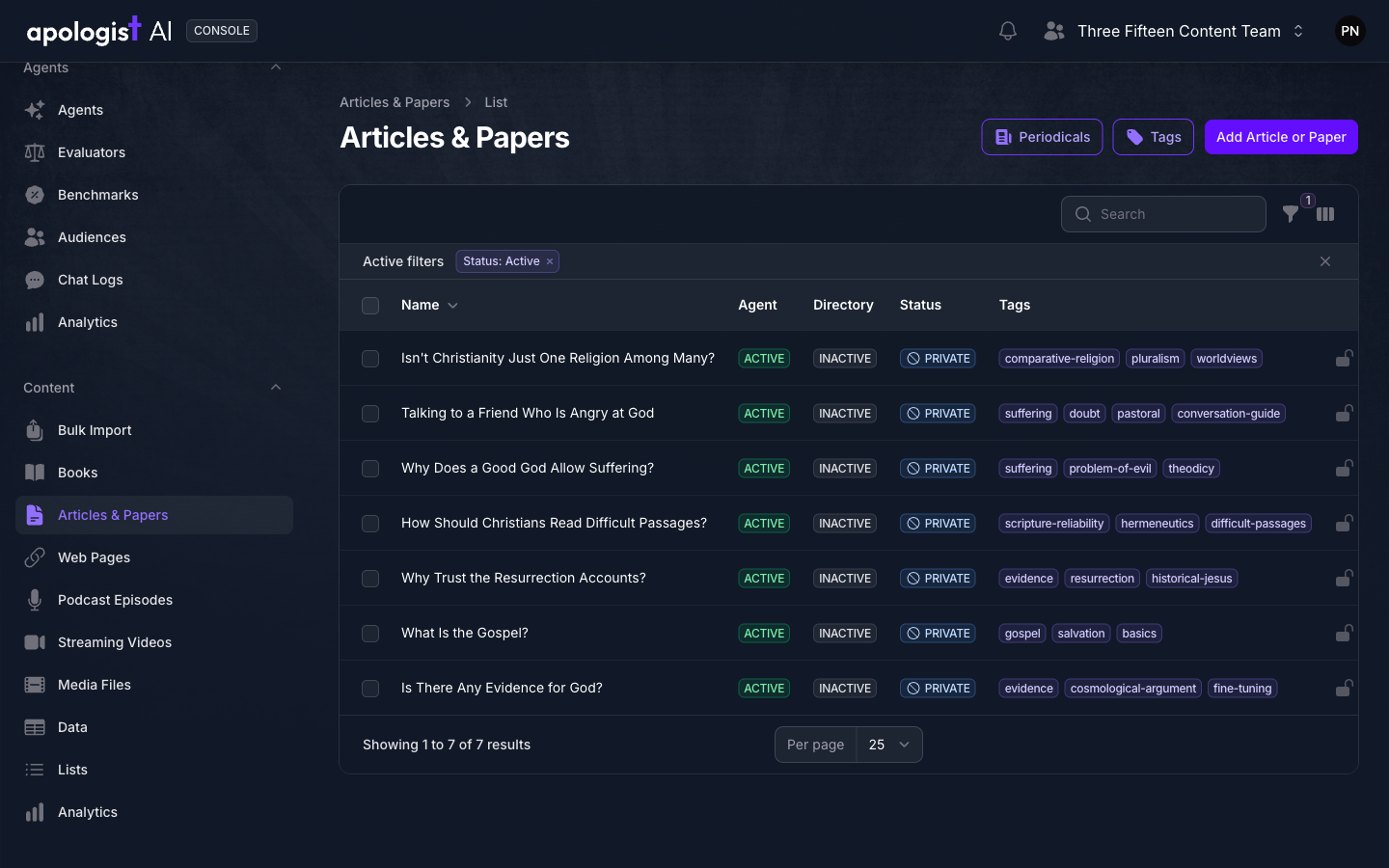Click the Books icon in sidebar
The image size is (1389, 868).
(x=35, y=473)
